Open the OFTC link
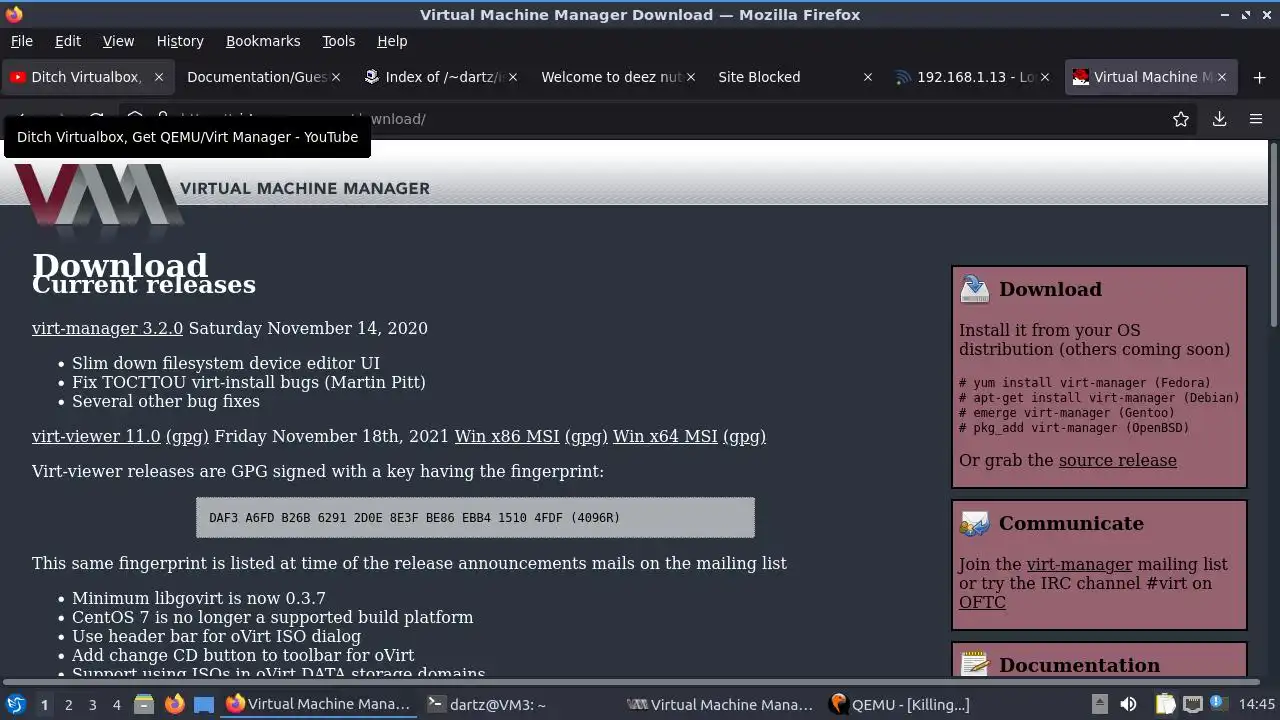Image resolution: width=1280 pixels, height=720 pixels. click(982, 602)
